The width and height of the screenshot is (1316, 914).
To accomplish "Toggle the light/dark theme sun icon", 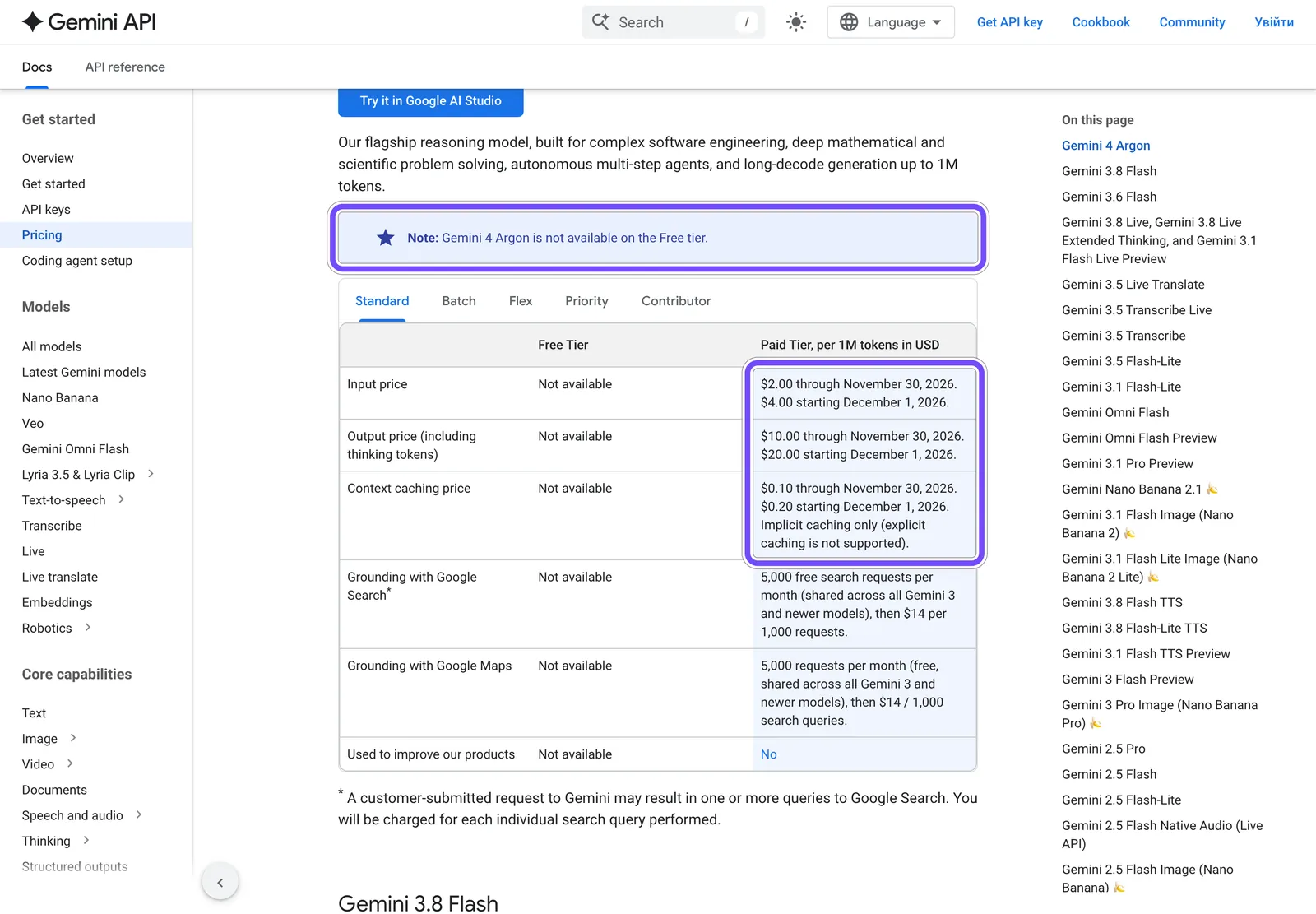I will (795, 22).
